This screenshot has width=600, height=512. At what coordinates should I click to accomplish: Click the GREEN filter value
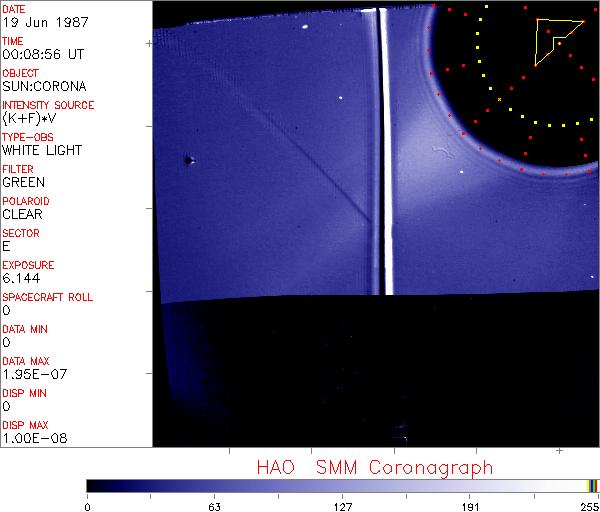[x=24, y=183]
